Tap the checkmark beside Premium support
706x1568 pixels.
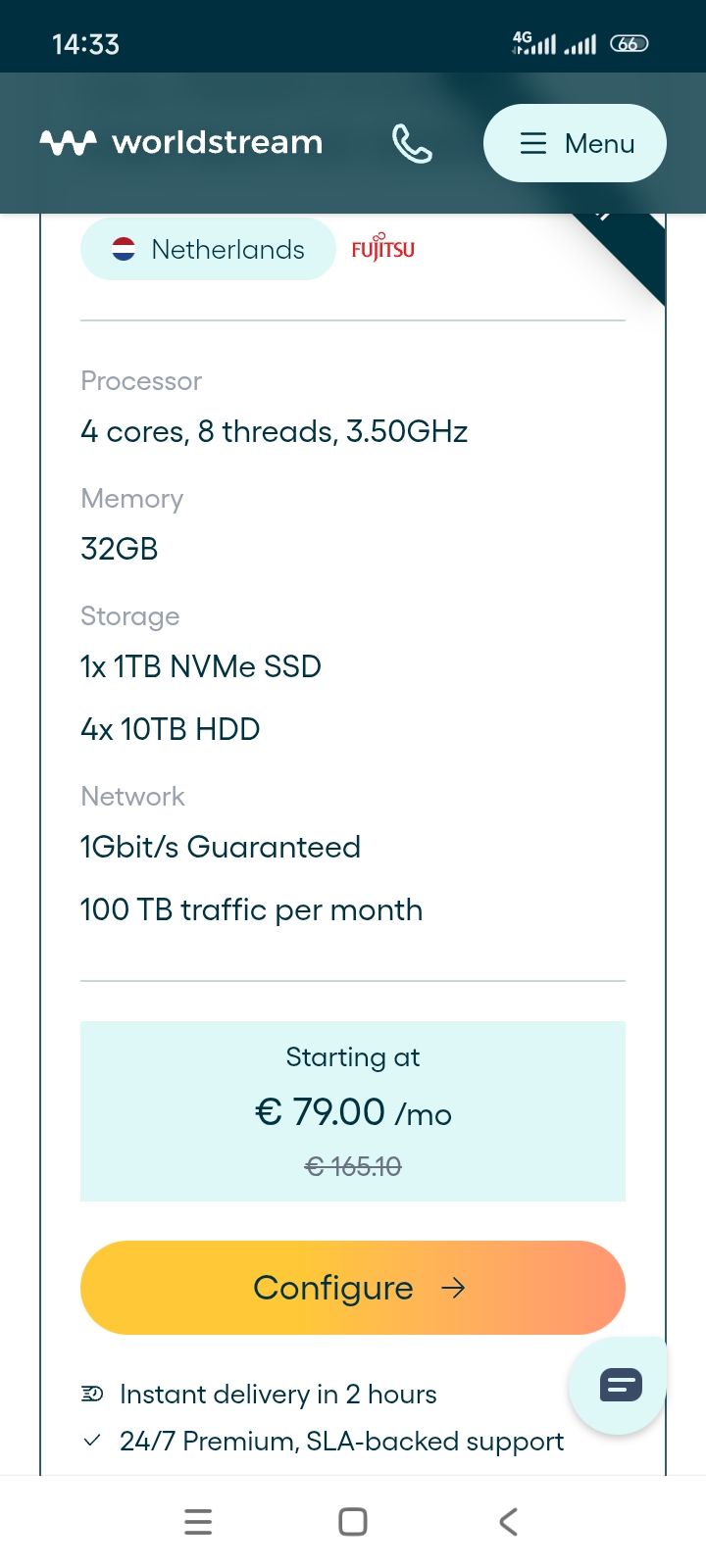(x=92, y=1441)
